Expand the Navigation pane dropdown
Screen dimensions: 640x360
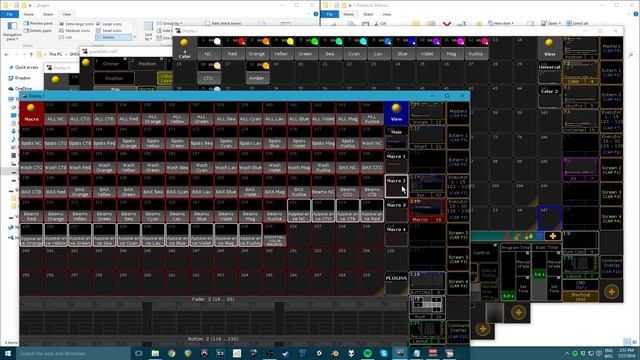[x=12, y=32]
